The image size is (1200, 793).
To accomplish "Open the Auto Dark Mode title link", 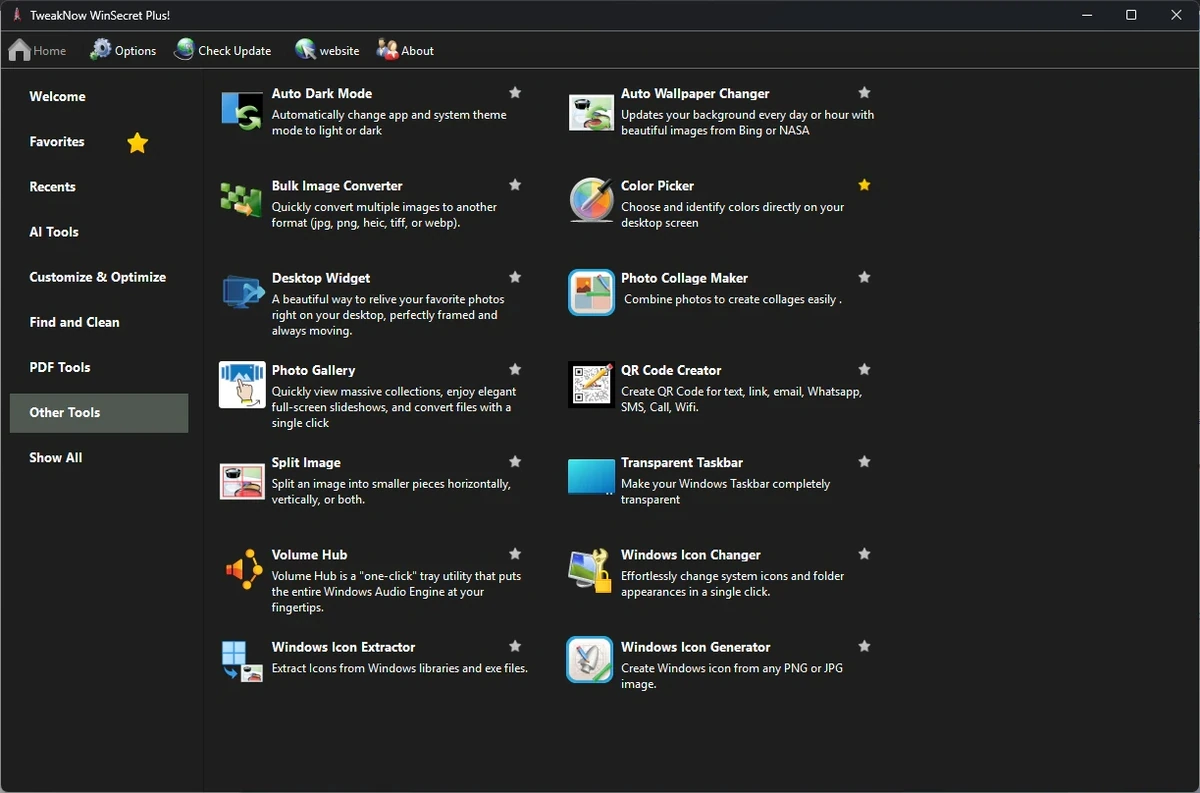I will pos(322,93).
